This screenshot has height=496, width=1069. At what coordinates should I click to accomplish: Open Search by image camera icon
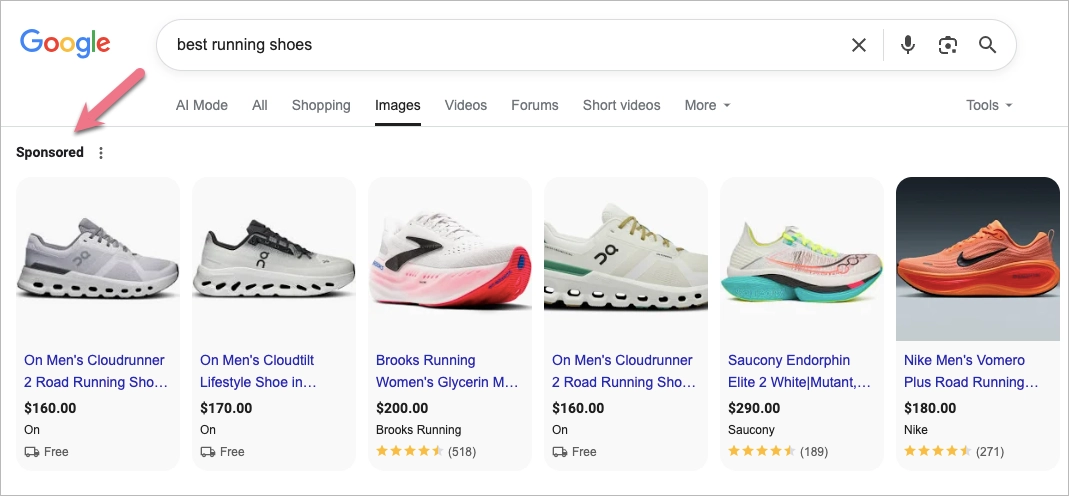pos(948,45)
